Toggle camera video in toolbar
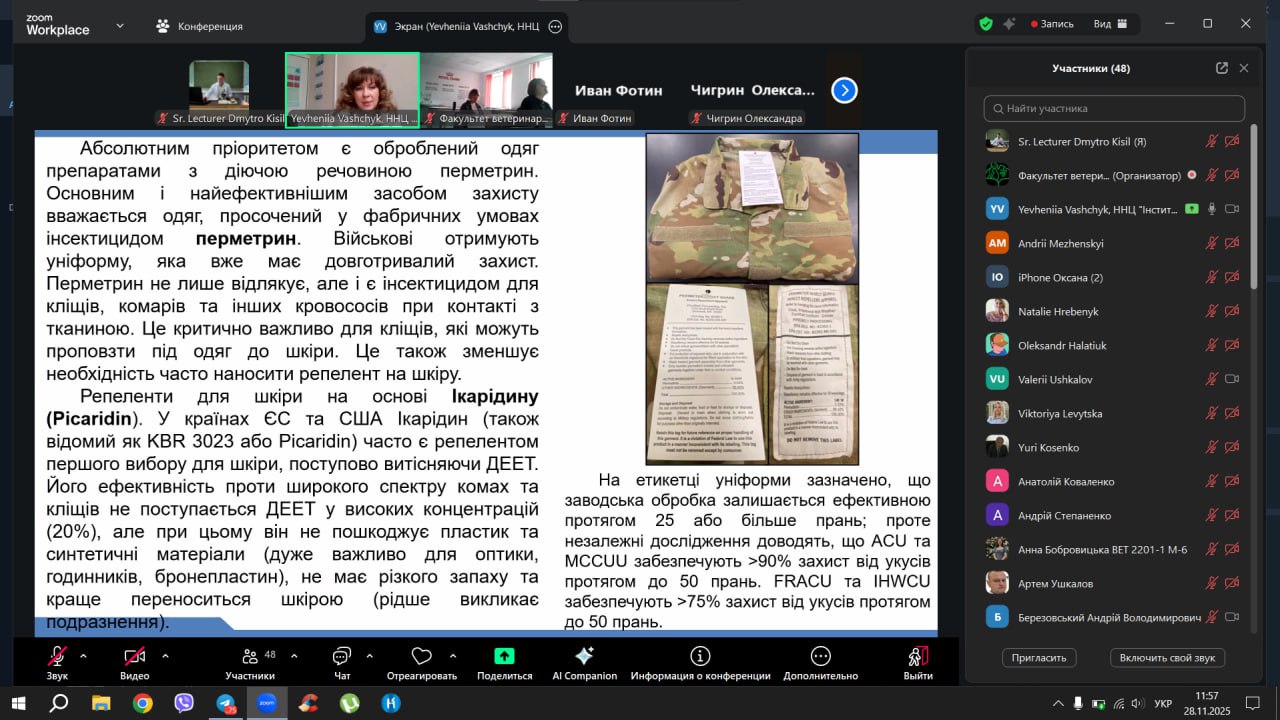Image resolution: width=1280 pixels, height=720 pixels. pos(134,656)
